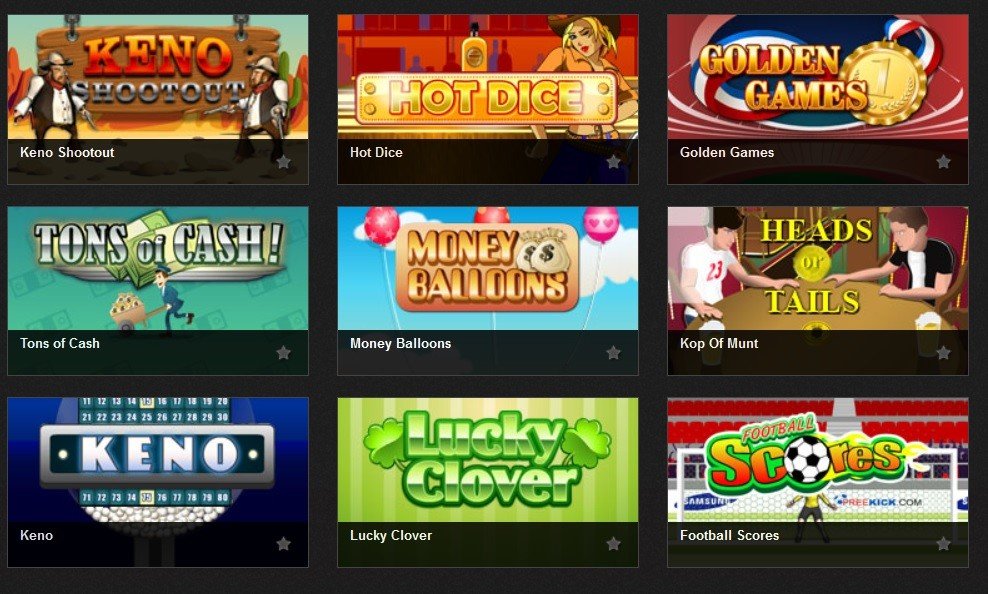Open the Golden Games medal banner

[818, 77]
